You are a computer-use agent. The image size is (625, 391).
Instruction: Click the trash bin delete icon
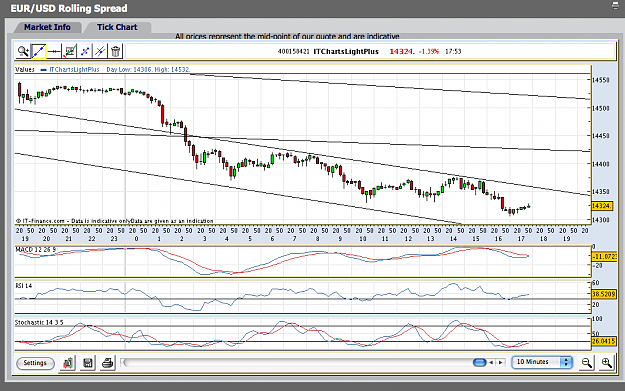[x=115, y=51]
